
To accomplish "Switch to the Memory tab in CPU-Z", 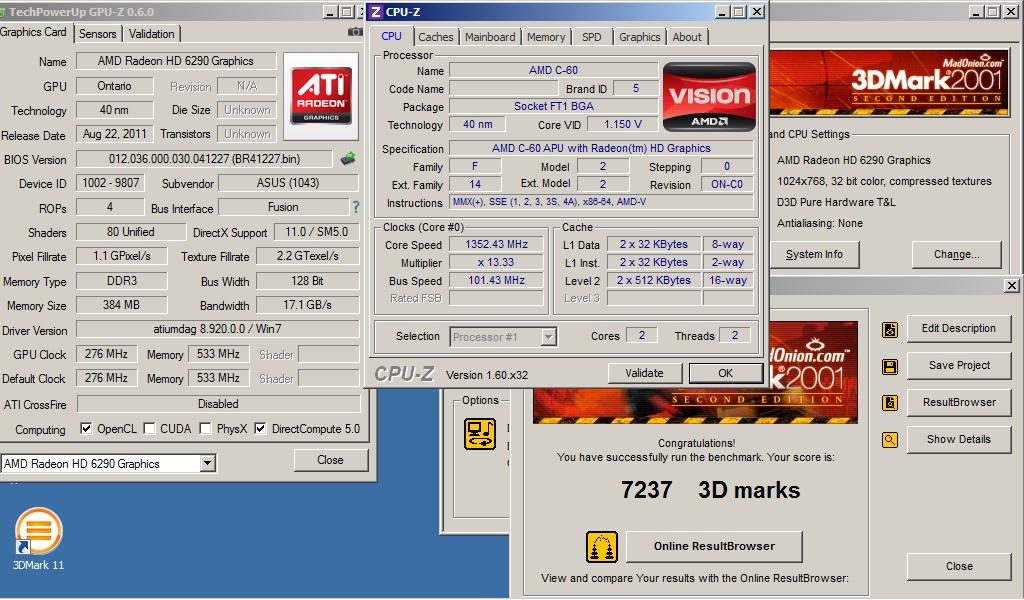I will (546, 37).
